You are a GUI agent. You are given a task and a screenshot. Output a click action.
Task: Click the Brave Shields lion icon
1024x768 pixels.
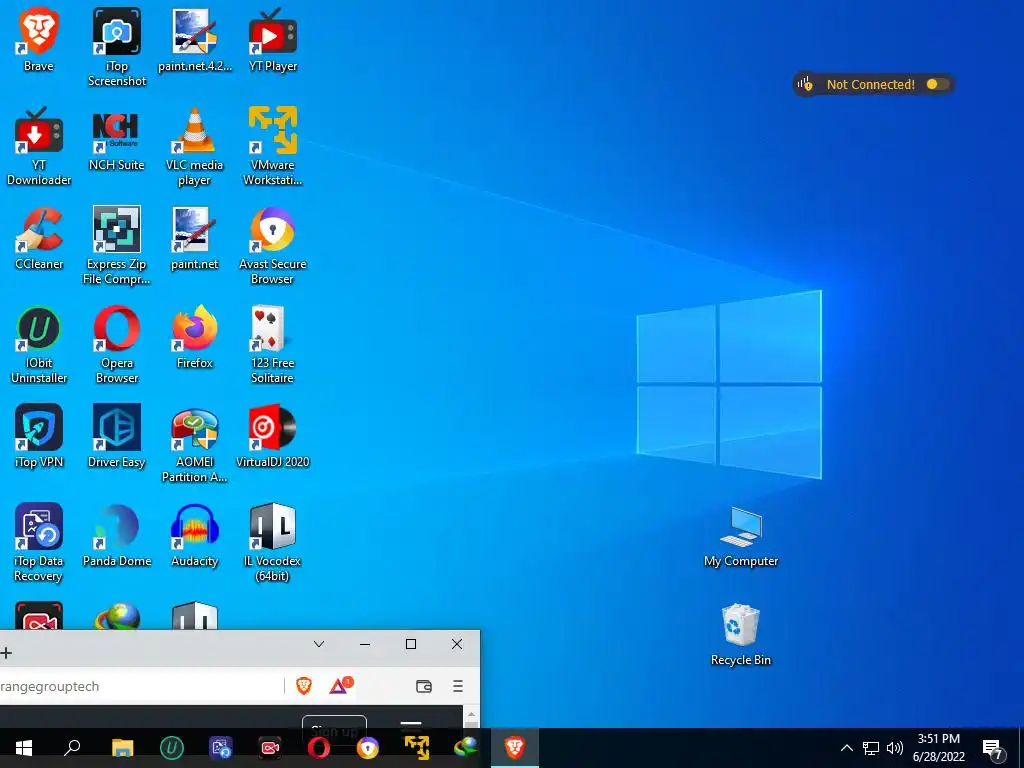click(304, 686)
